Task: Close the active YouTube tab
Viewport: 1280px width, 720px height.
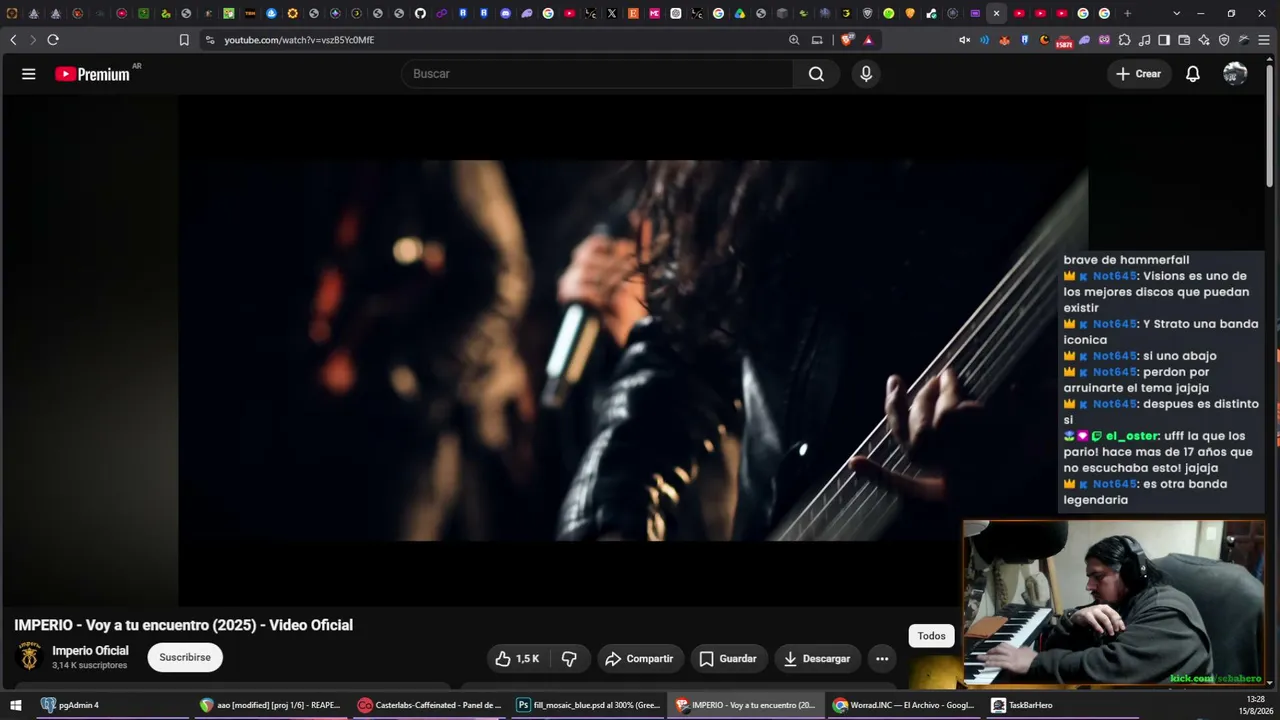Action: [996, 13]
